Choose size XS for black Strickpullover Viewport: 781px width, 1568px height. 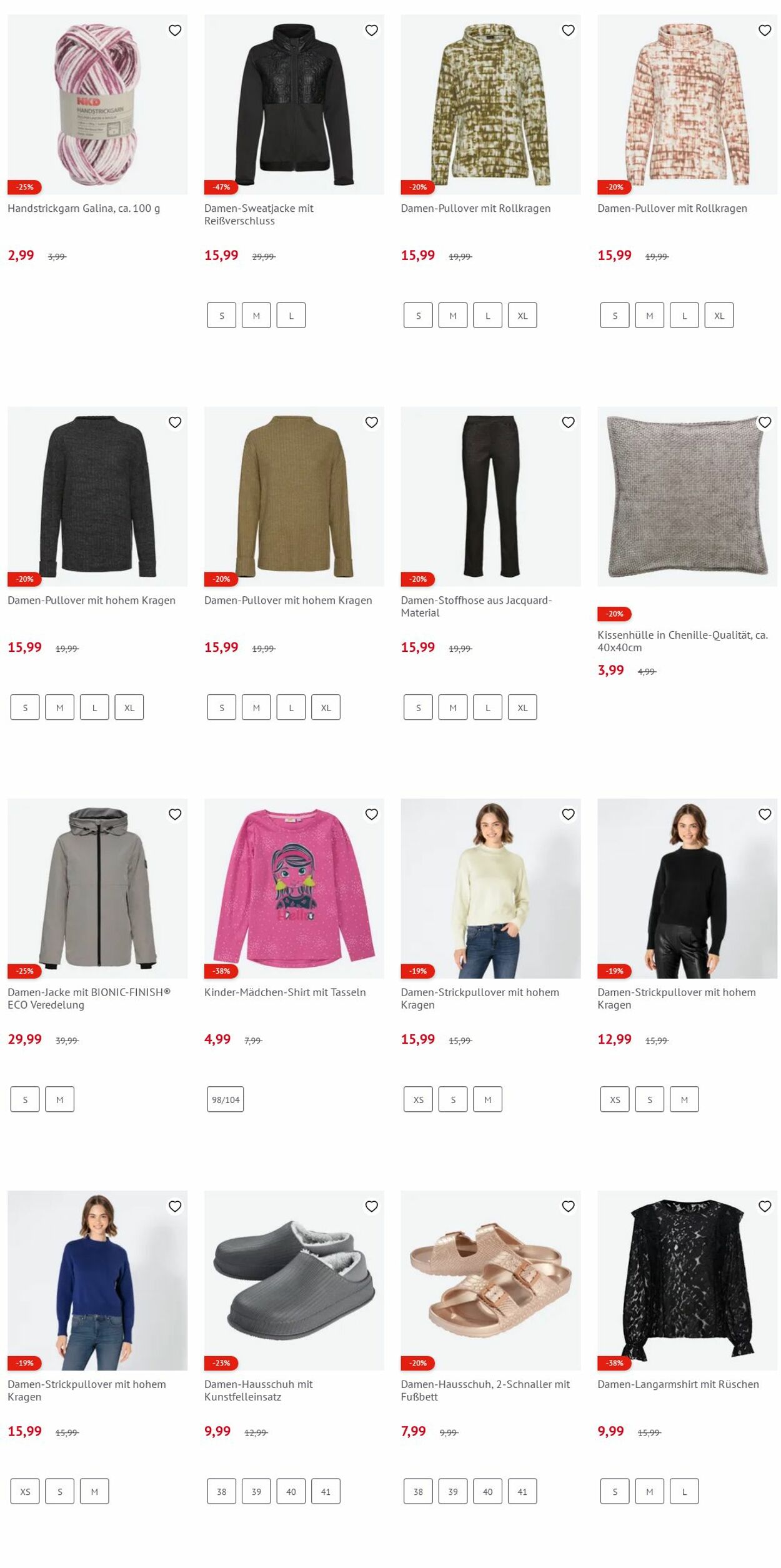(x=615, y=1099)
